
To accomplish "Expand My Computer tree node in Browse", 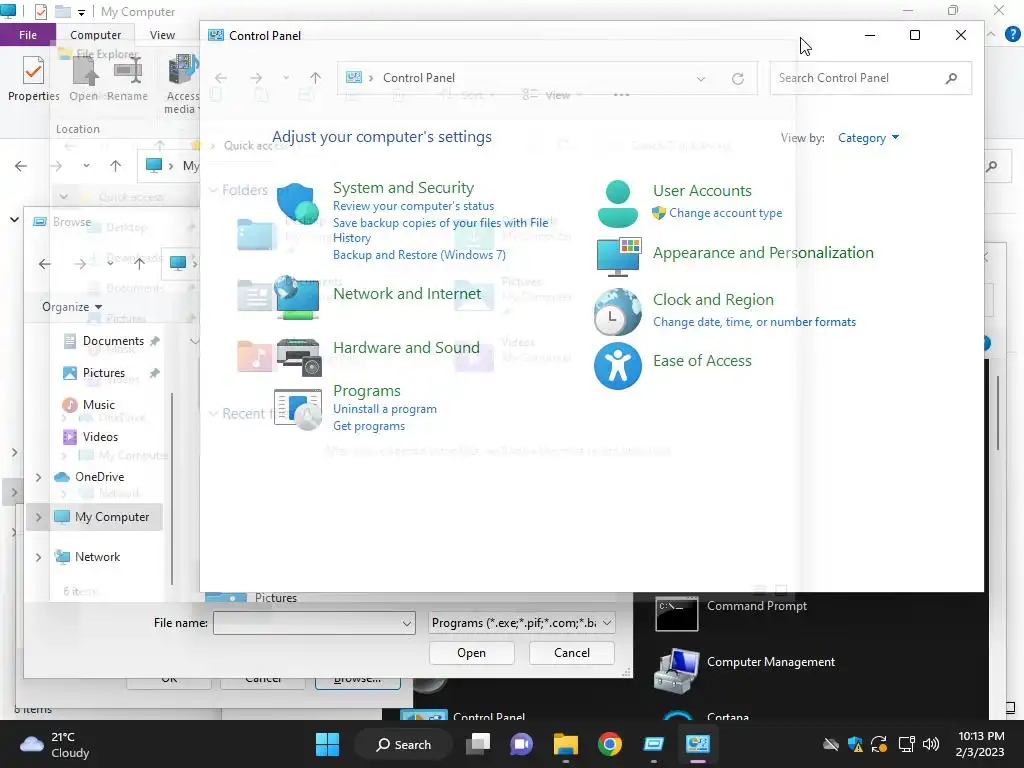I will click(x=39, y=517).
